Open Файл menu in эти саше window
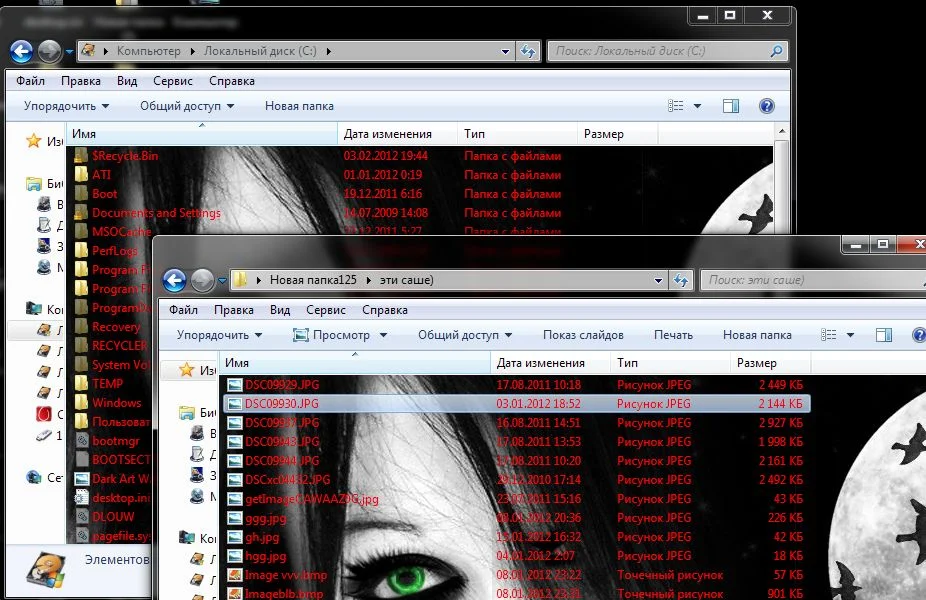Viewport: 926px width, 600px height. click(183, 310)
